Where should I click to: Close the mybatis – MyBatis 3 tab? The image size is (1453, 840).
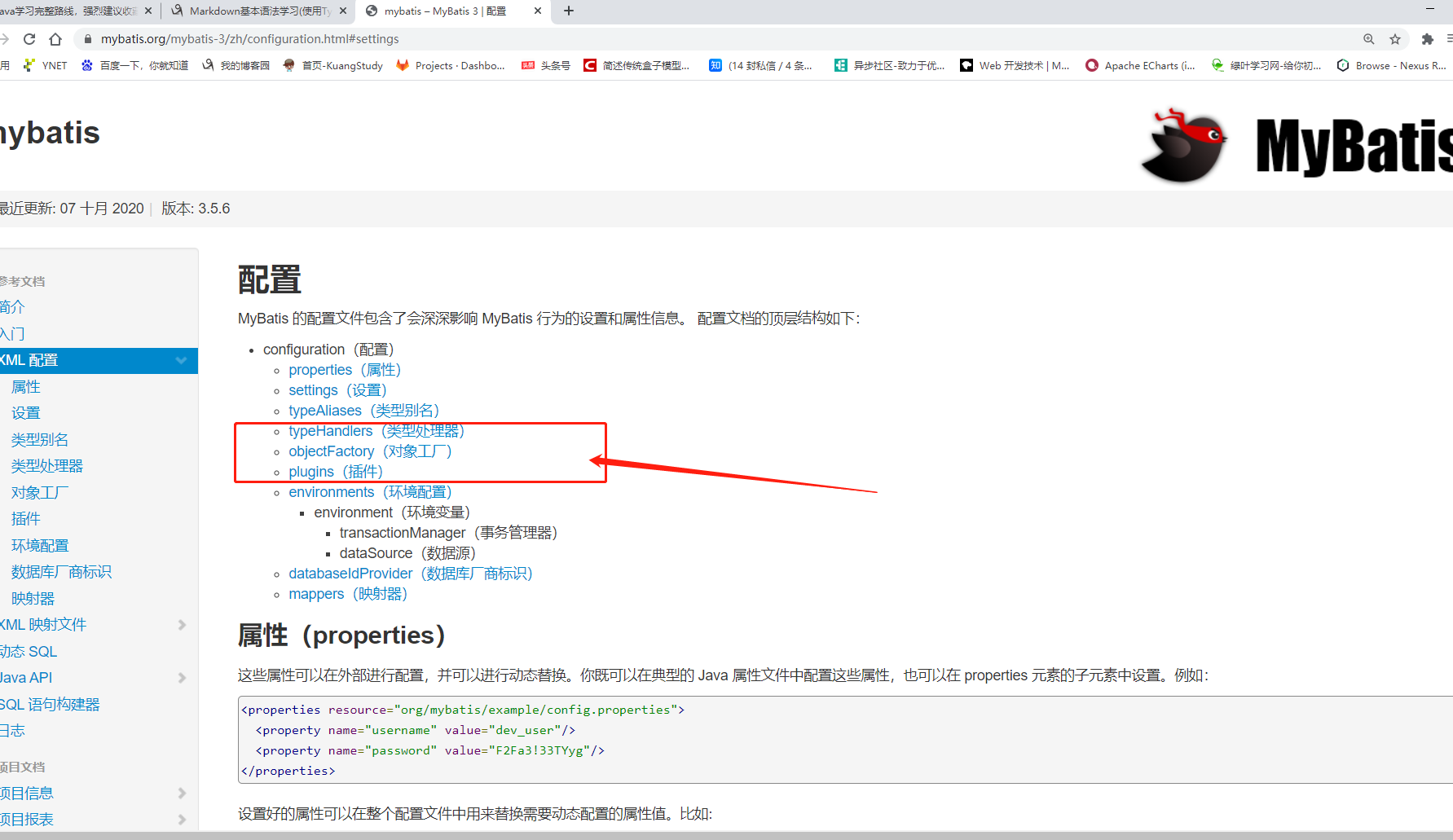[538, 11]
